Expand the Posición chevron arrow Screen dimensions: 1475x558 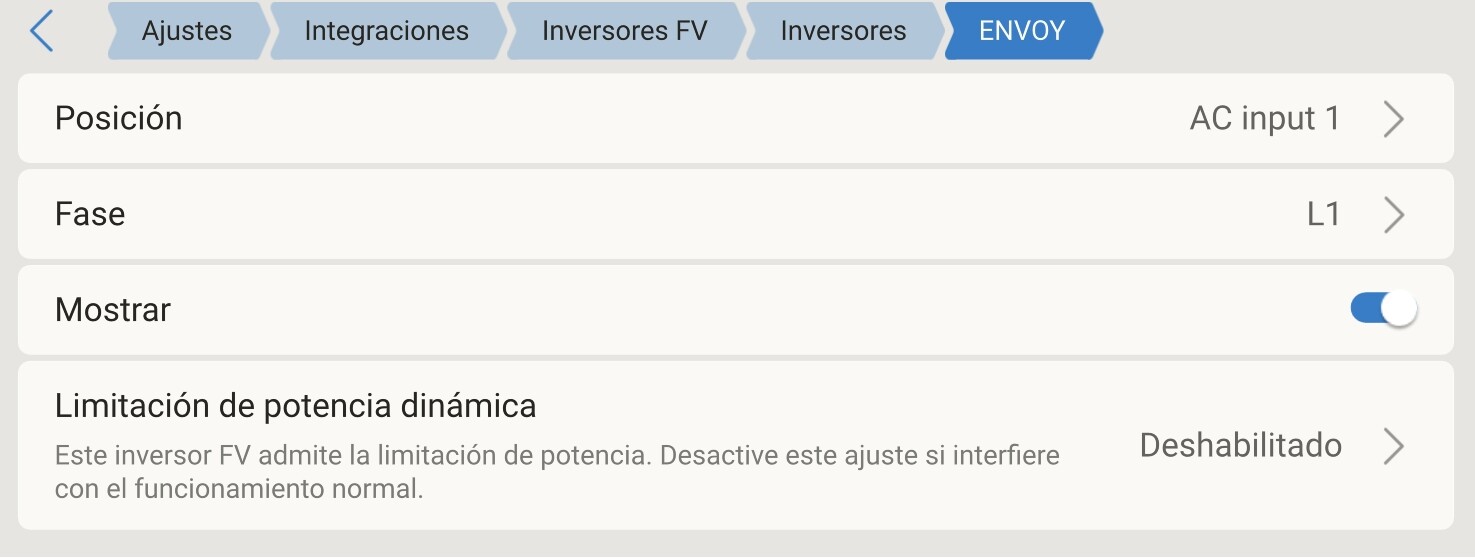pyautogui.click(x=1394, y=119)
